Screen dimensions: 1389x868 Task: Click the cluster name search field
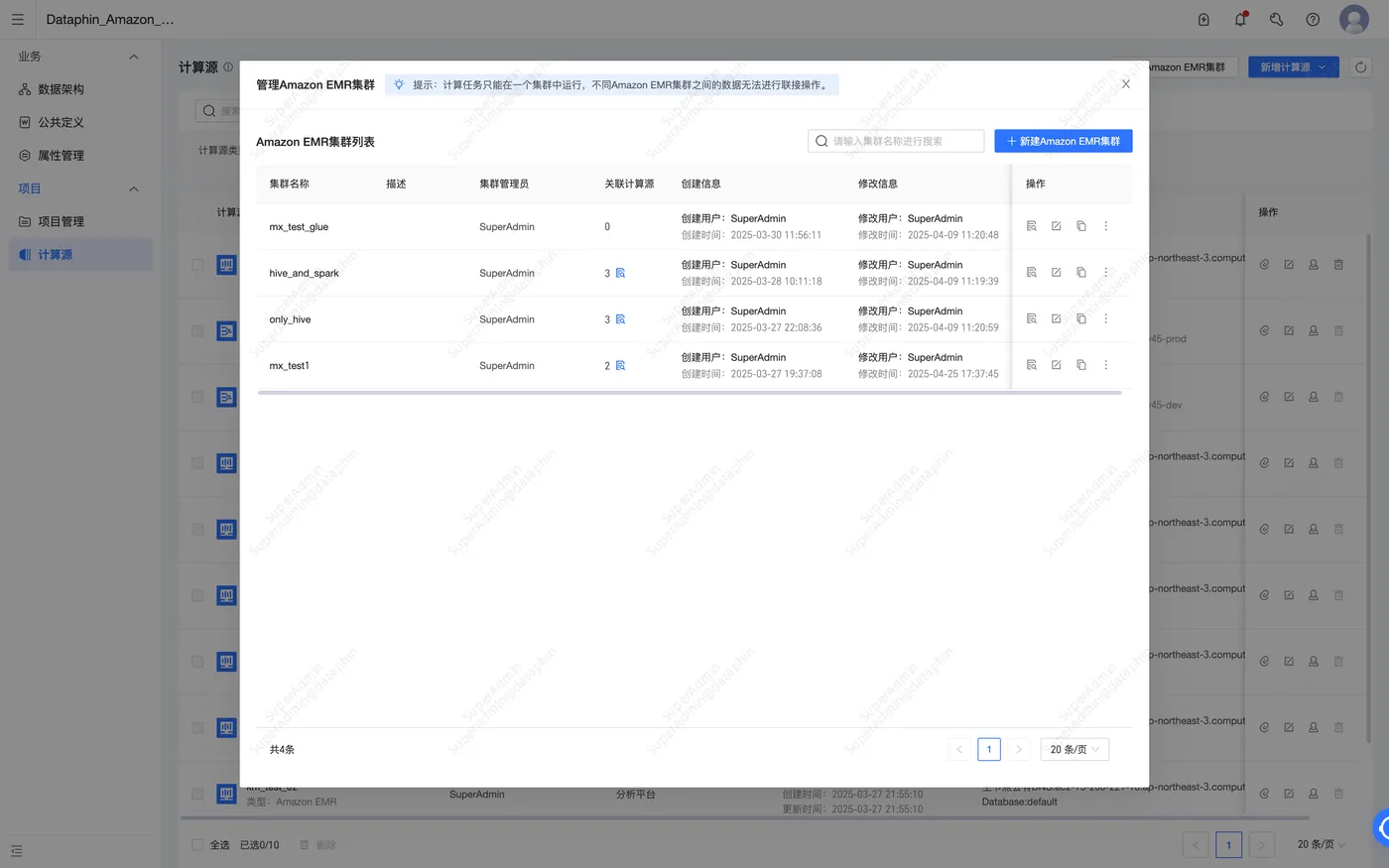[896, 141]
